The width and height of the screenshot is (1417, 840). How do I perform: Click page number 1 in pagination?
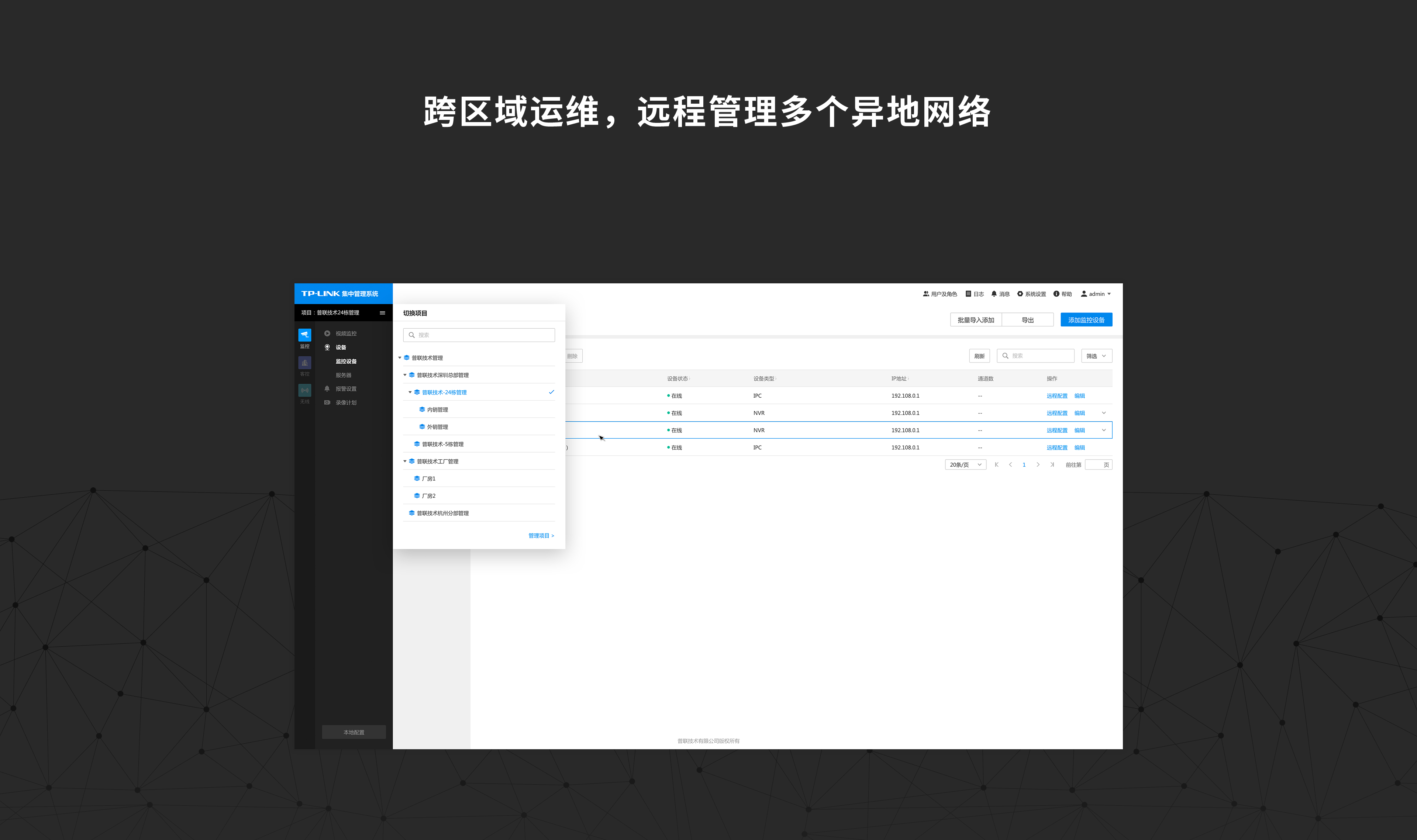click(1024, 465)
